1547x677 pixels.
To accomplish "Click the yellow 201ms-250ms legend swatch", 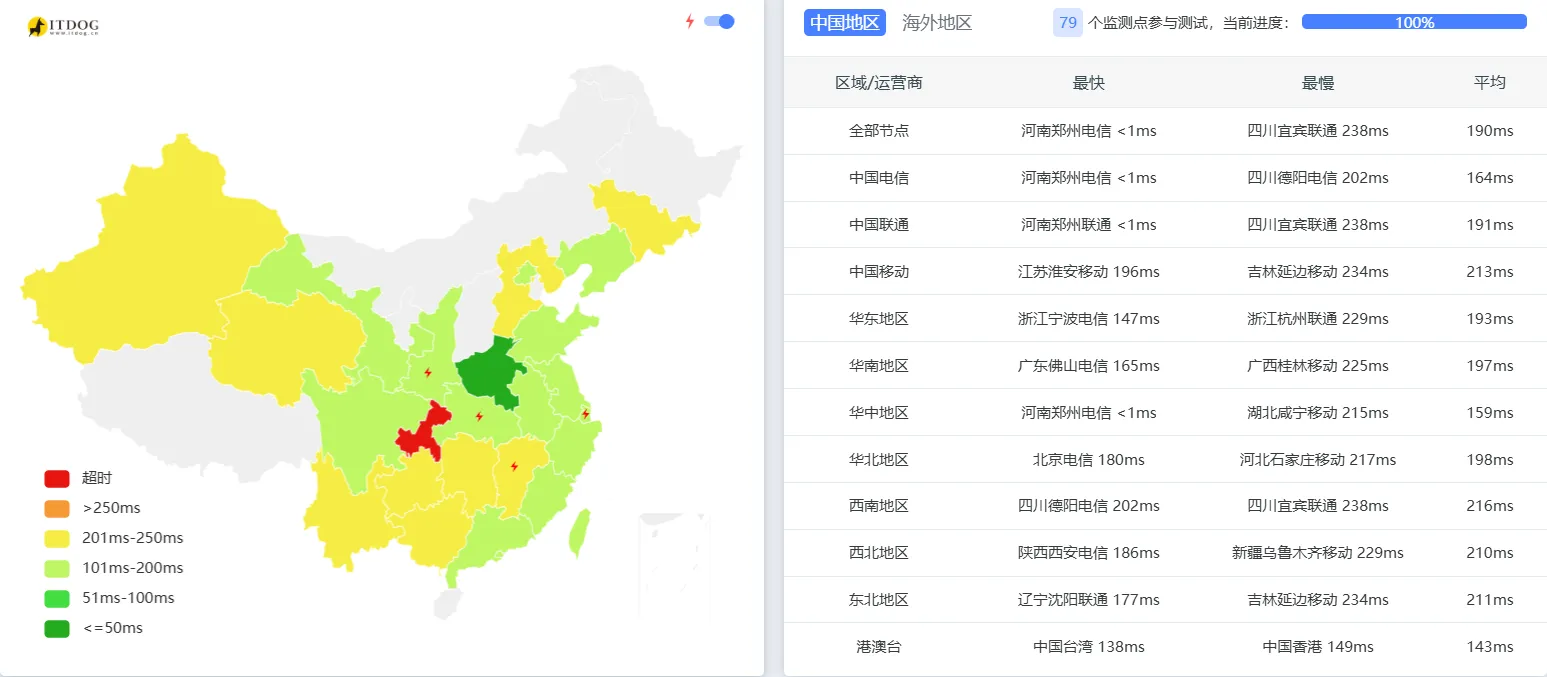I will [x=57, y=538].
